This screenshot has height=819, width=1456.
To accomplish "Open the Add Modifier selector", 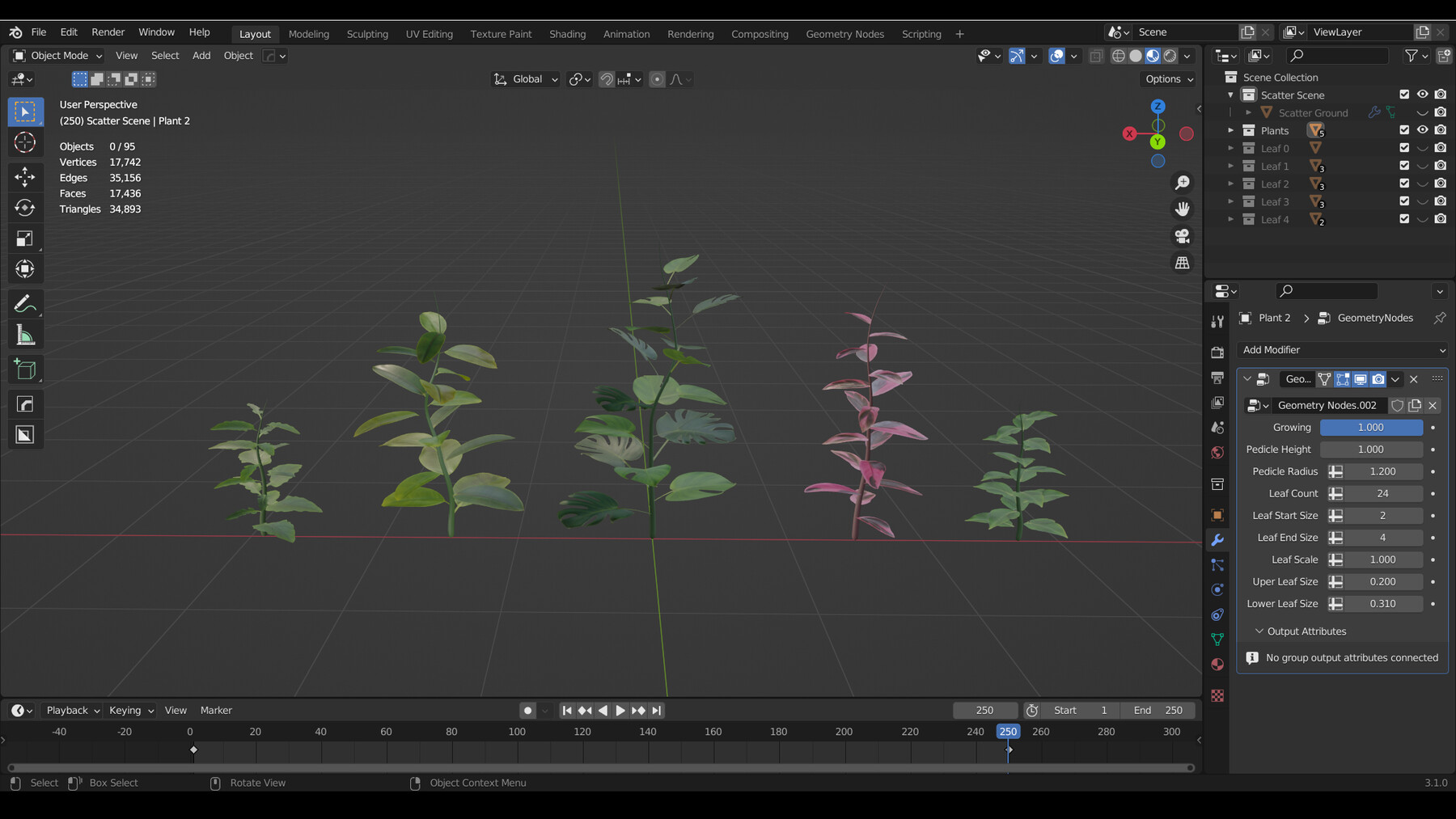I will coord(1341,349).
